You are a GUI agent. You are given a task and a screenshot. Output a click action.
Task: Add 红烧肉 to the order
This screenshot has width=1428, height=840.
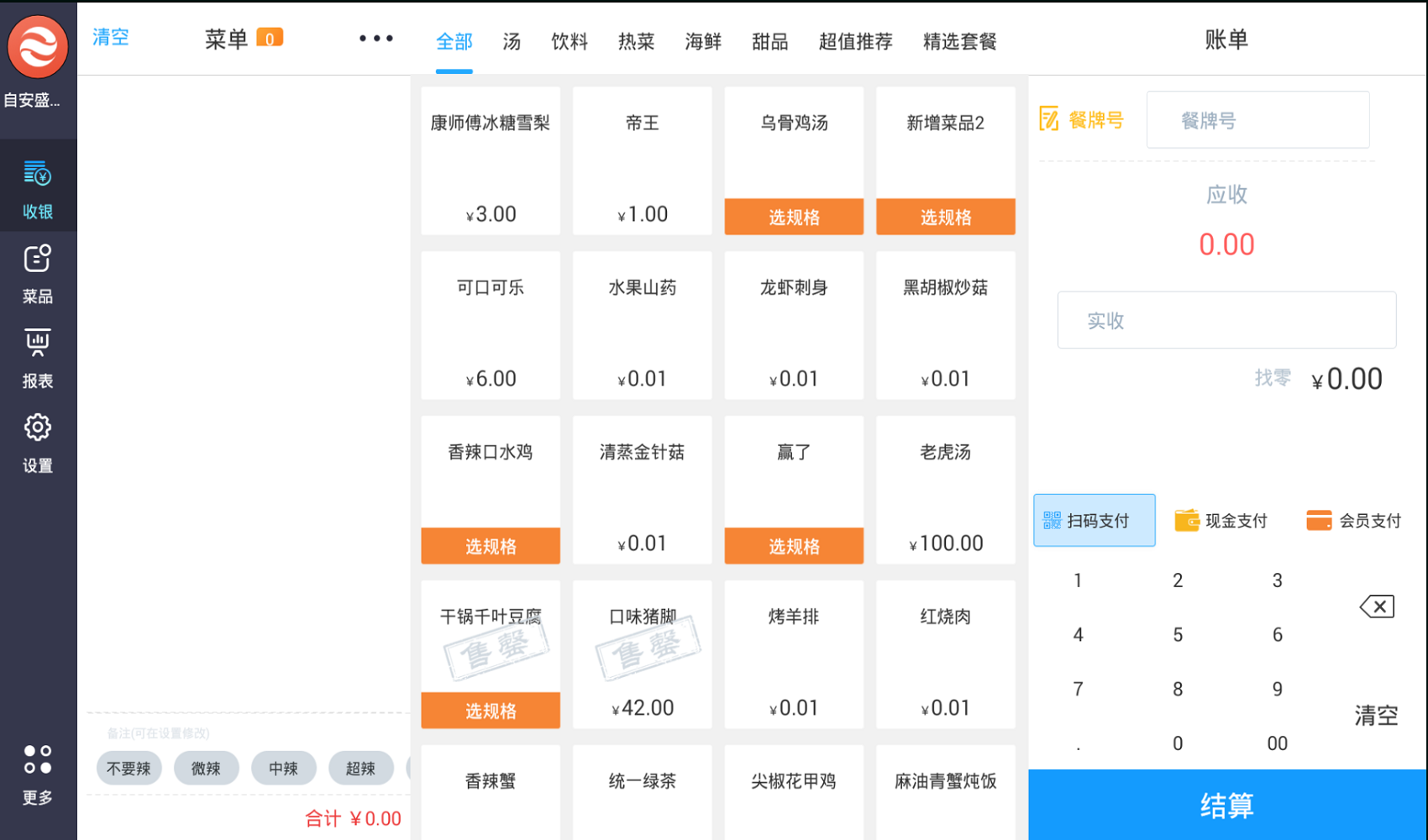coord(946,654)
